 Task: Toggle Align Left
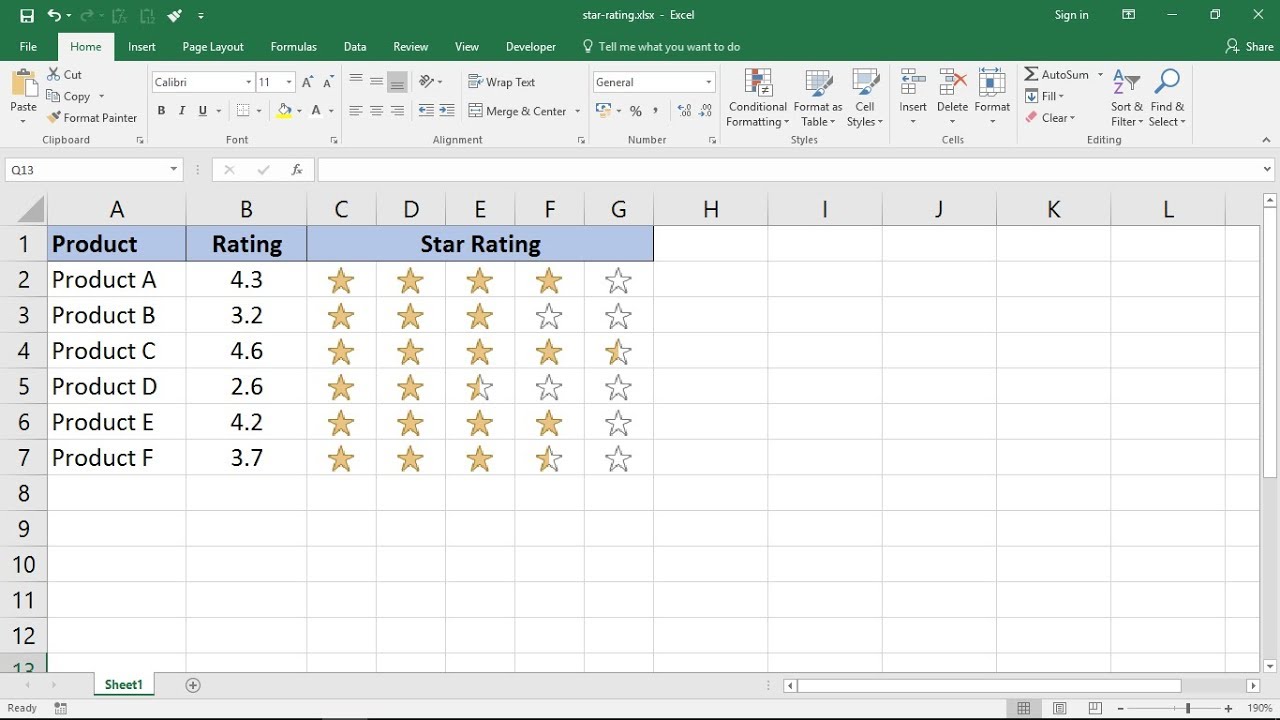[x=356, y=111]
